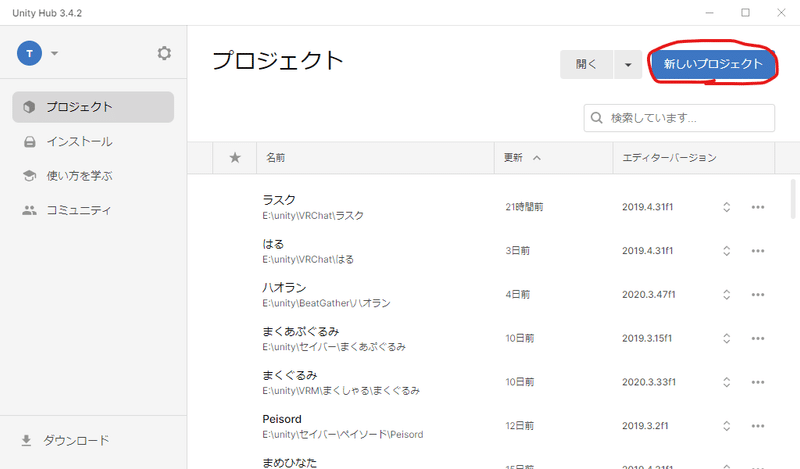Click the path E:\unity\VRChat\ラスク
The width and height of the screenshot is (800, 469).
[313, 215]
